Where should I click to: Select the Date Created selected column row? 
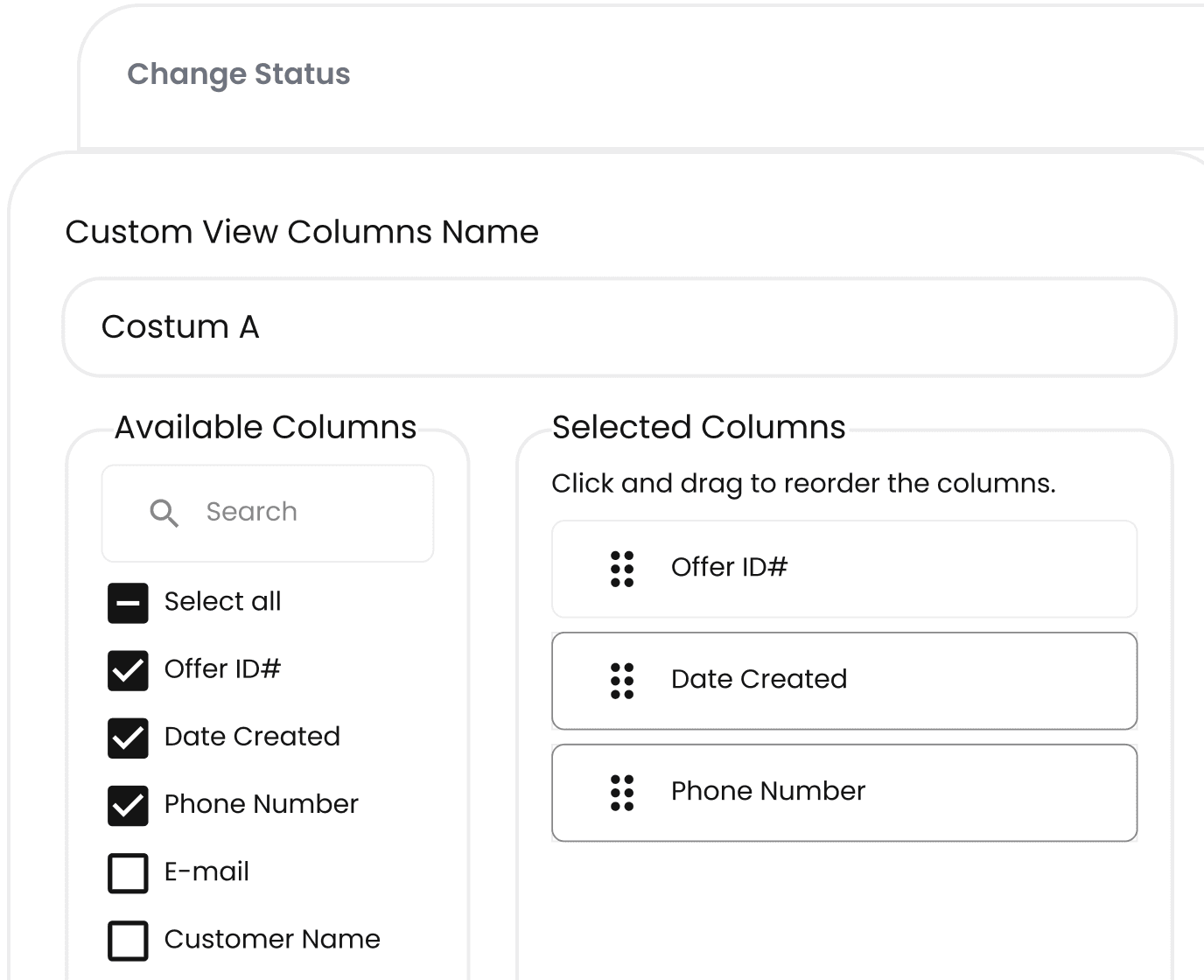[x=843, y=681]
